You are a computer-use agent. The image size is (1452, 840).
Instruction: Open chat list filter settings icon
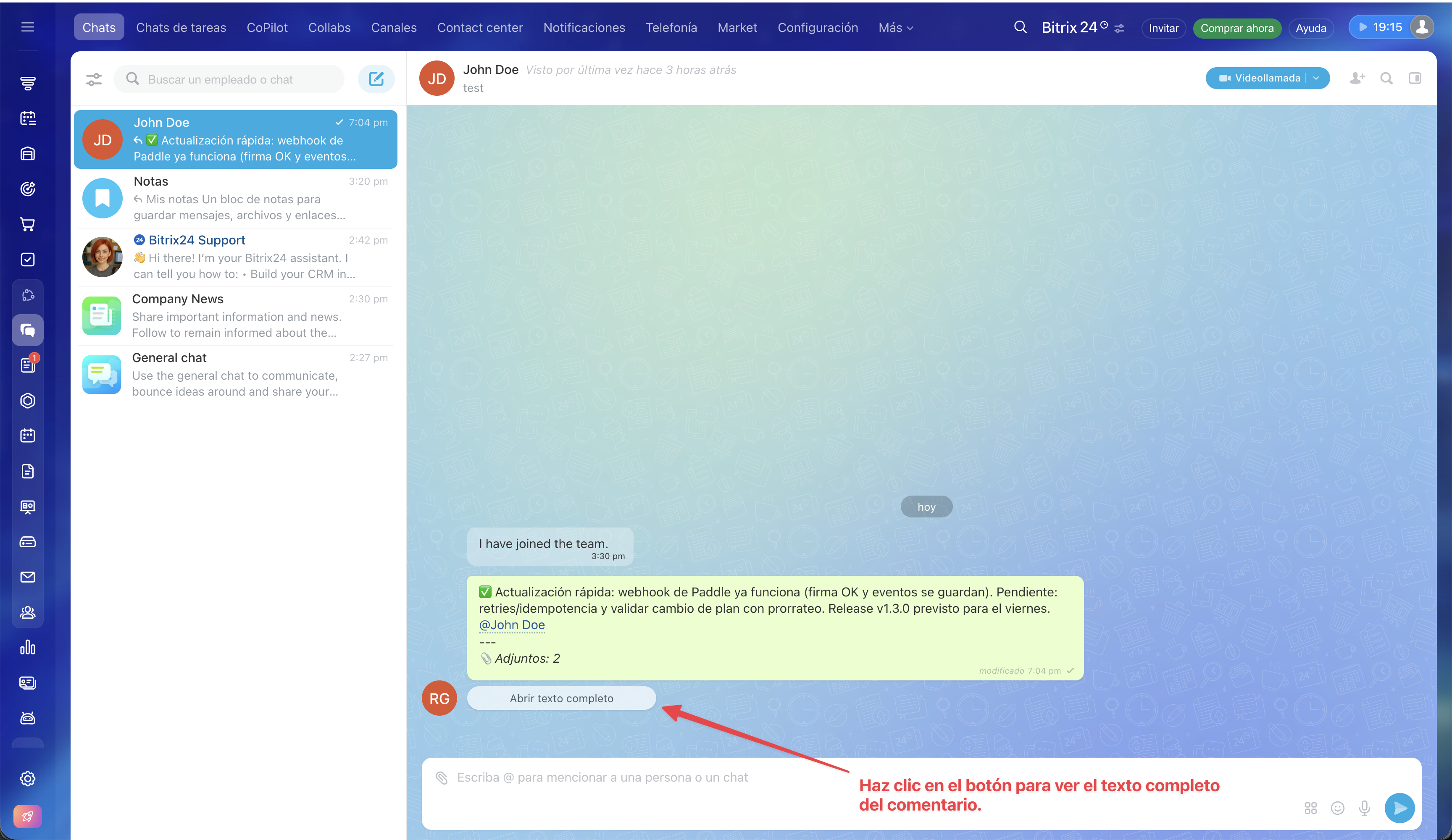click(x=94, y=79)
